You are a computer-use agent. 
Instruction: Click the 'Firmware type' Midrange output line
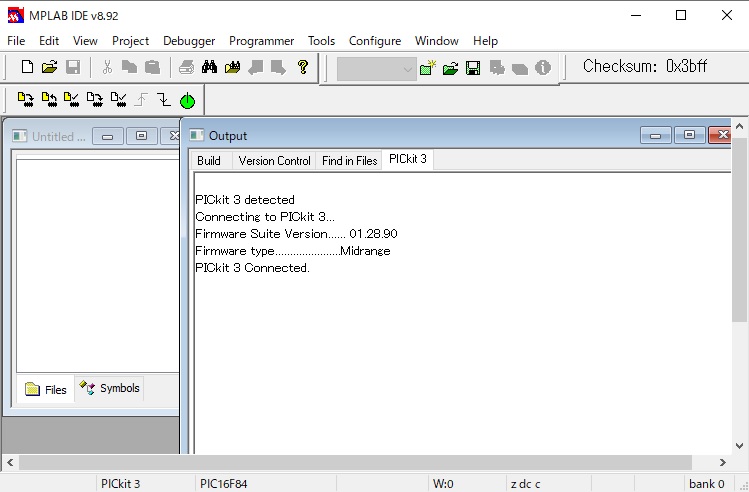(293, 251)
